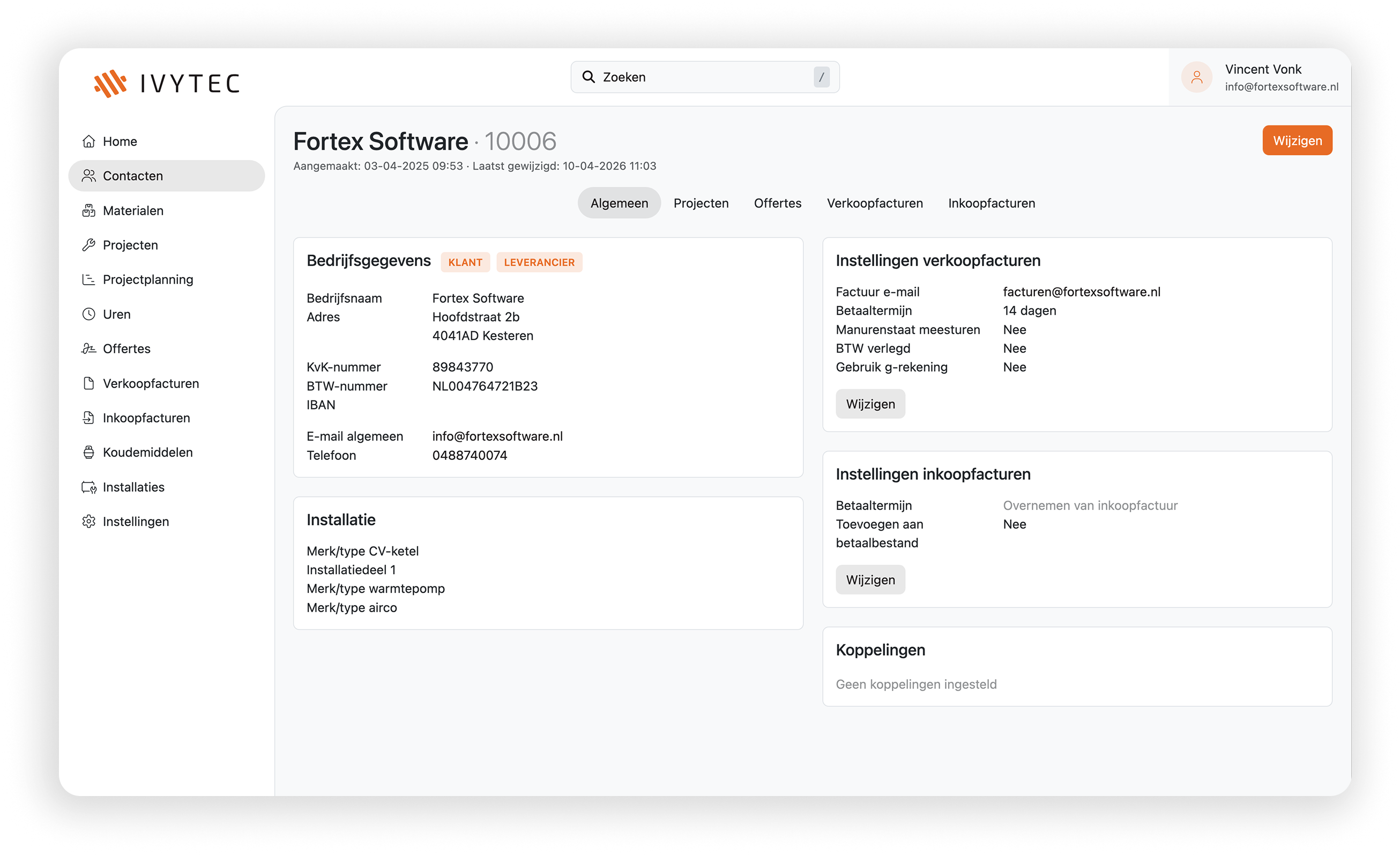
Task: Click the KLANT badge
Action: 465,263
